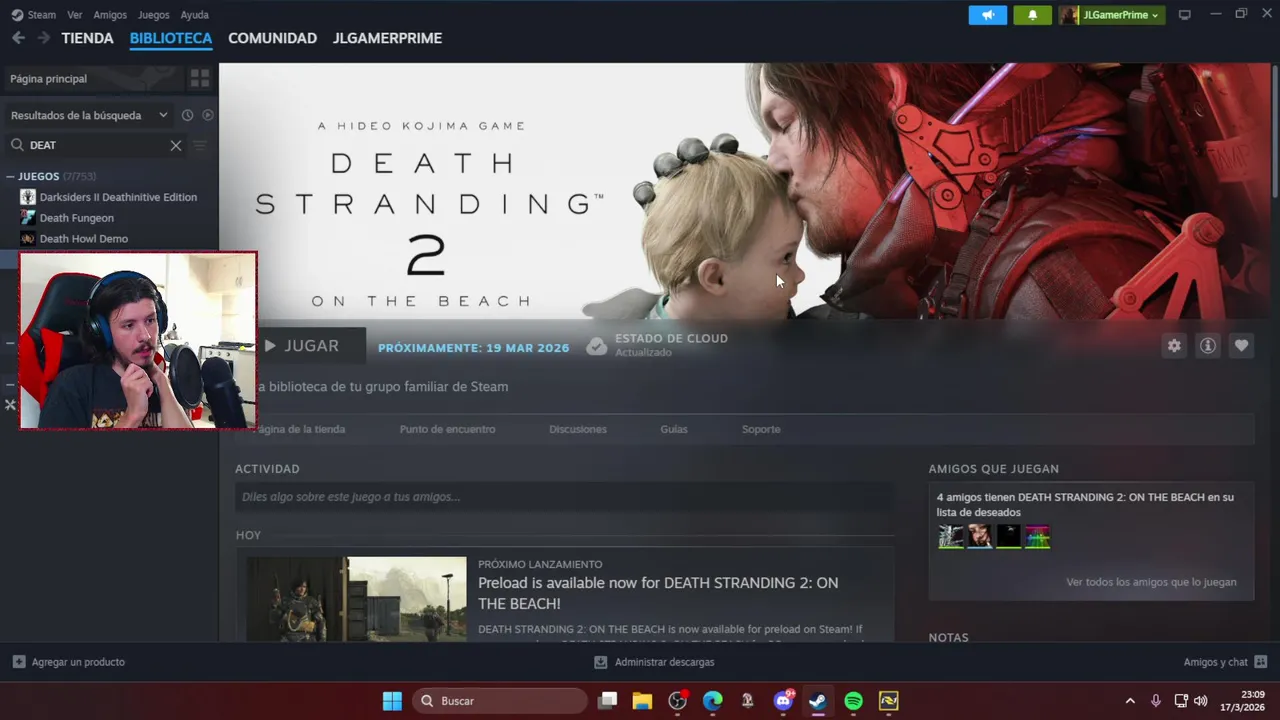This screenshot has height=720, width=1280.
Task: Open Task View on taskbar
Action: pos(607,701)
